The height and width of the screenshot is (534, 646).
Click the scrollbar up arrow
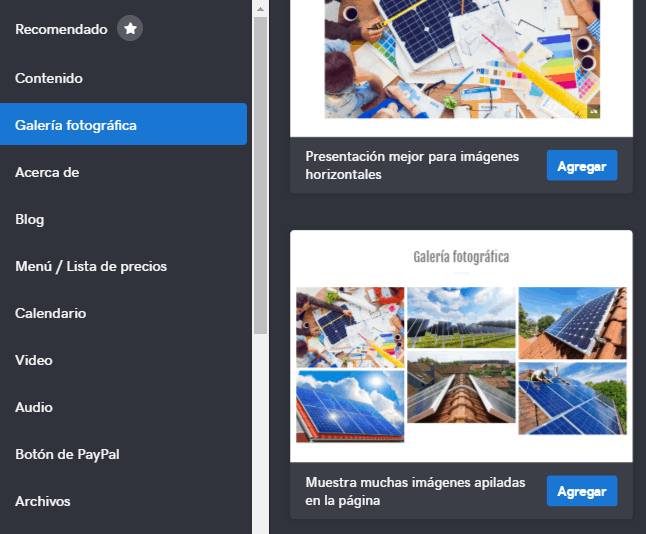click(260, 9)
